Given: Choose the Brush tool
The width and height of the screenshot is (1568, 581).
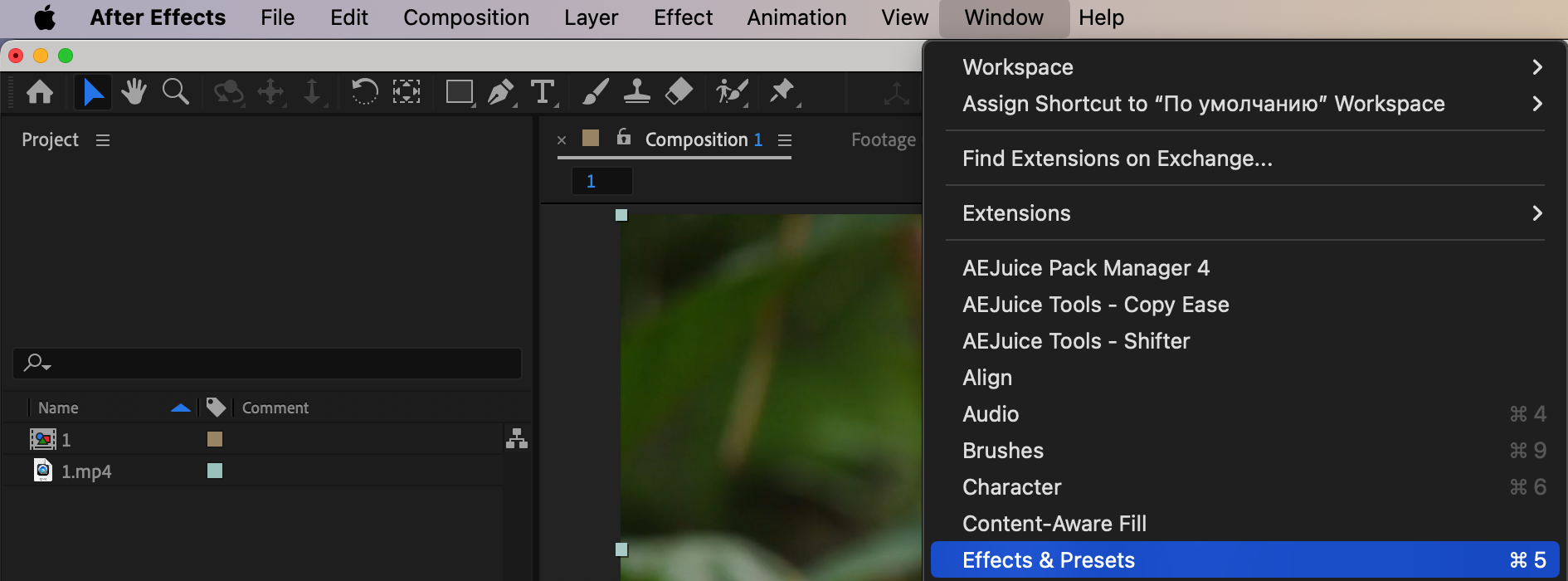Looking at the screenshot, I should [595, 91].
